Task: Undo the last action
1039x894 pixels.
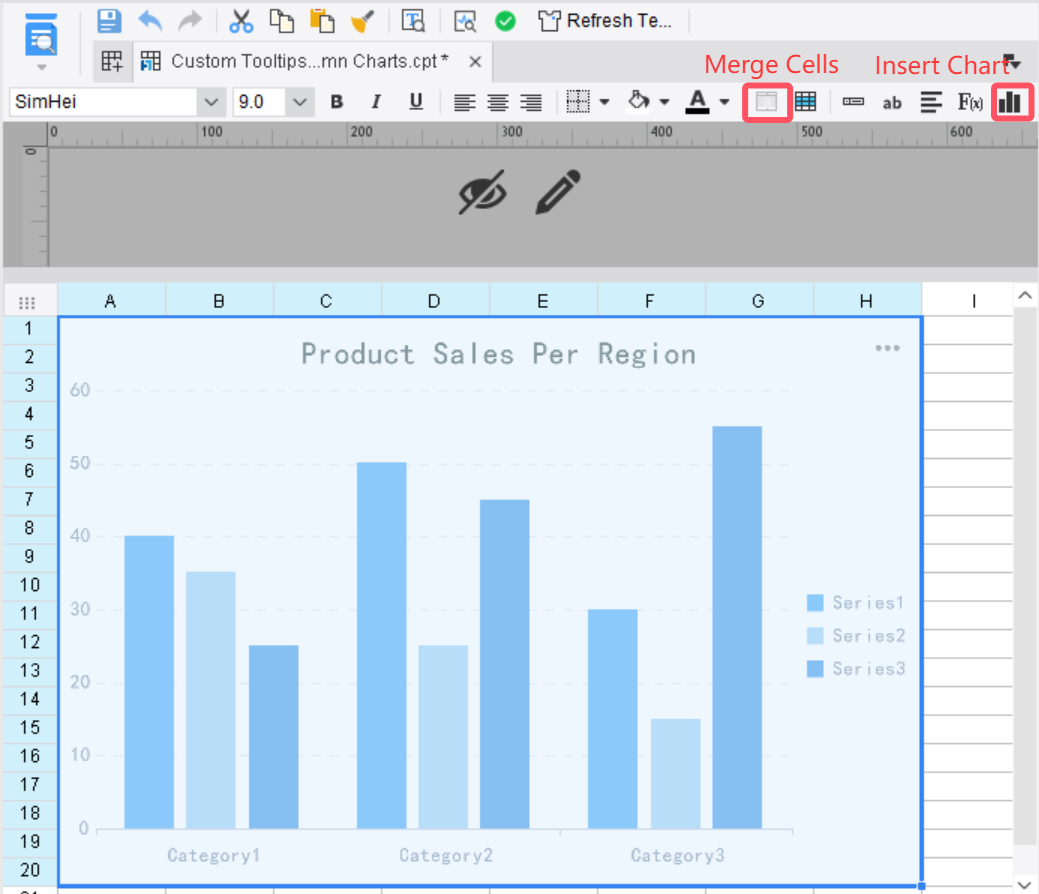Action: [150, 21]
